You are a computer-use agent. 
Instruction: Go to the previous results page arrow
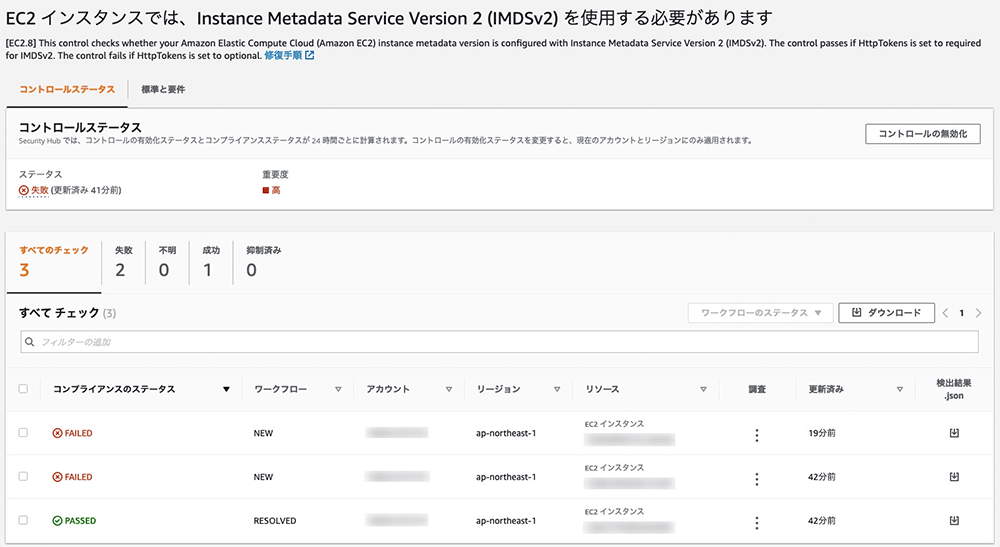click(x=945, y=313)
